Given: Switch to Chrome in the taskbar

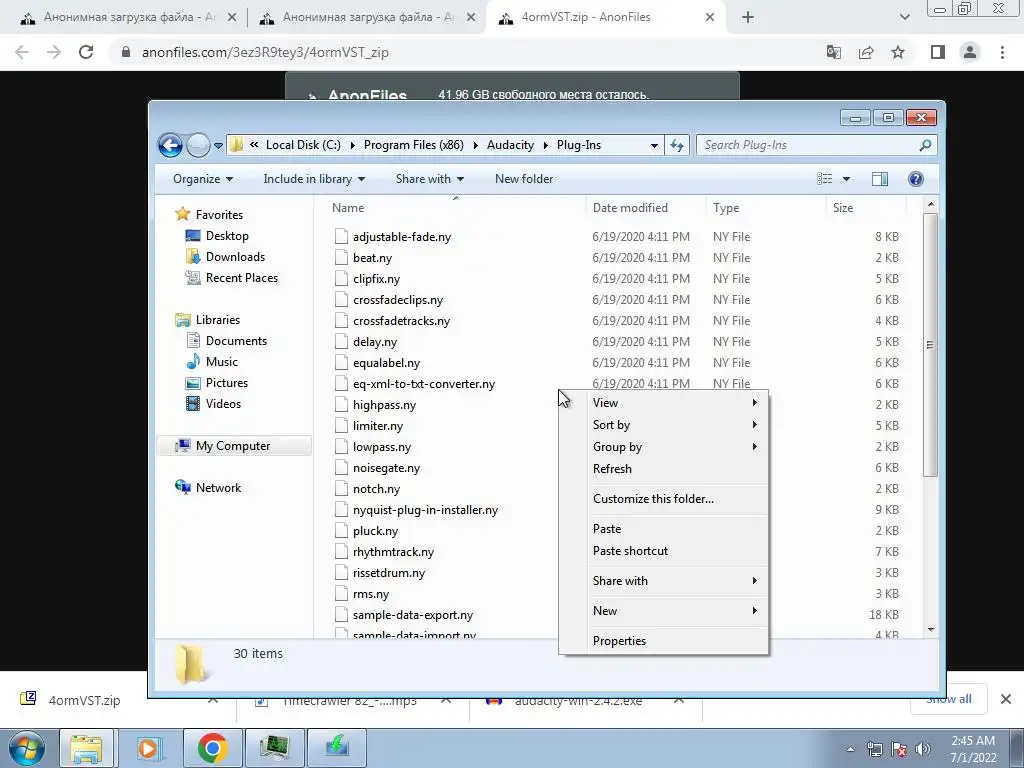Looking at the screenshot, I should [x=212, y=748].
